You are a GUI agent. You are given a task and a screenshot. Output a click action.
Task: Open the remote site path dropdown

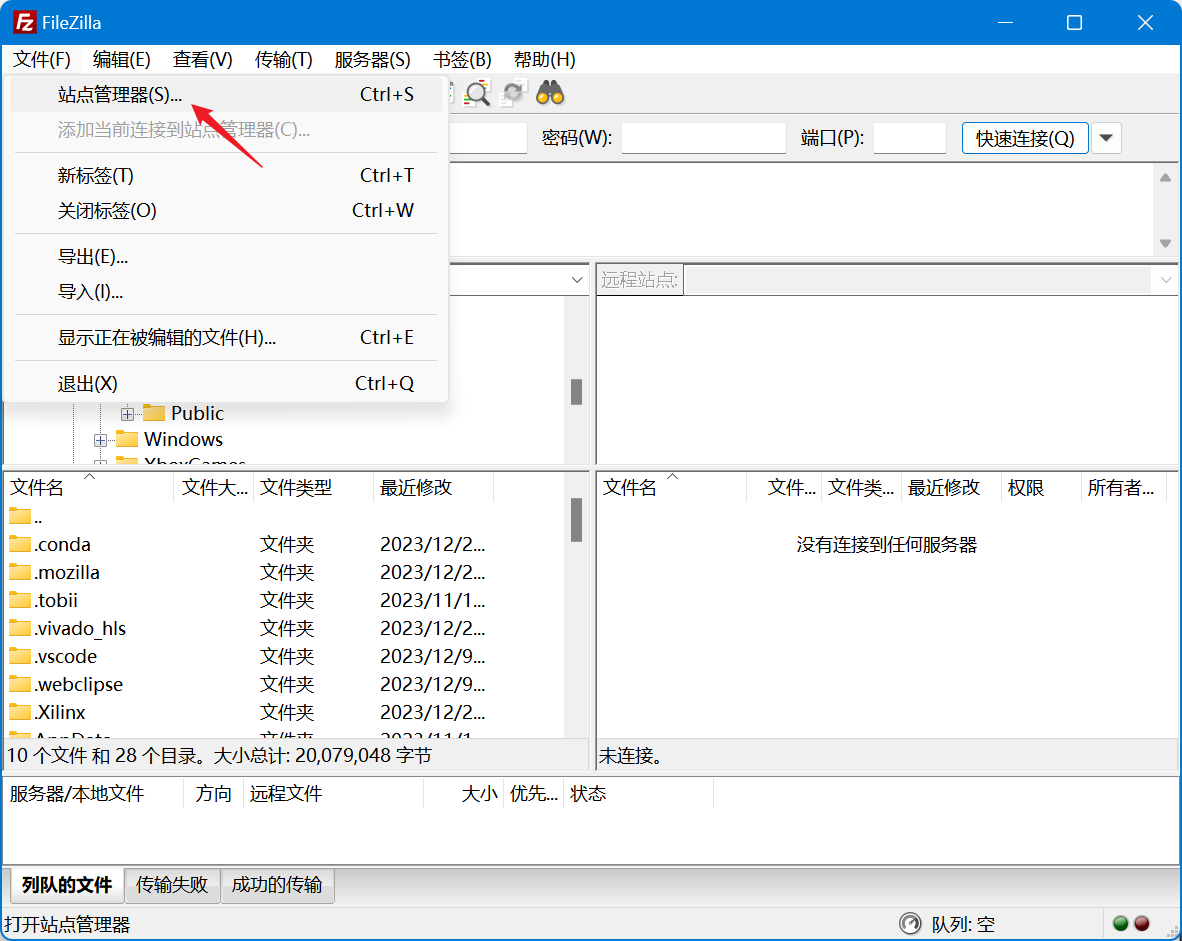click(x=1165, y=280)
